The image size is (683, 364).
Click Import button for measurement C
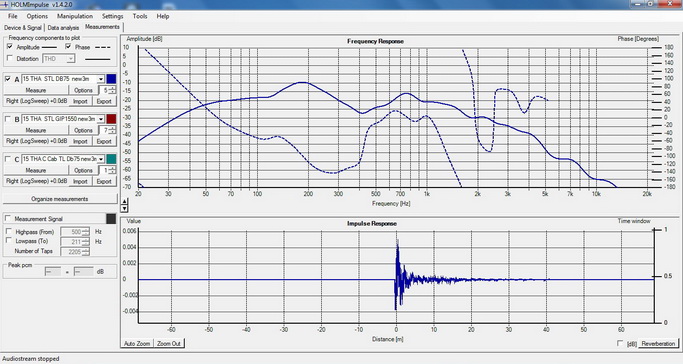point(80,181)
